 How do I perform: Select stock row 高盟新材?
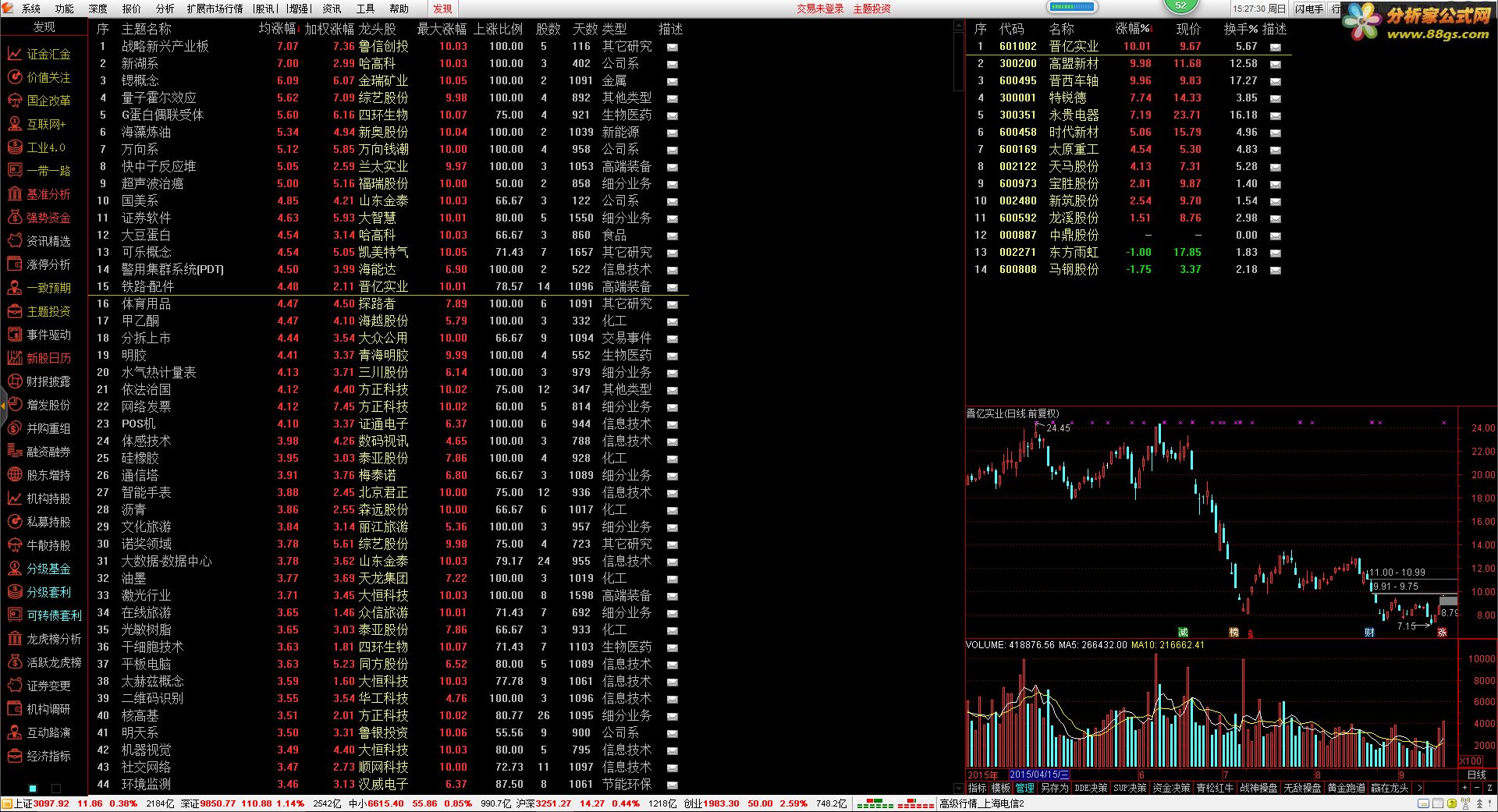(1128, 64)
